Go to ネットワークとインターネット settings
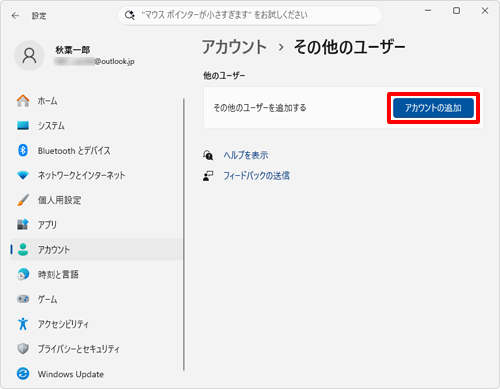 pos(97,175)
